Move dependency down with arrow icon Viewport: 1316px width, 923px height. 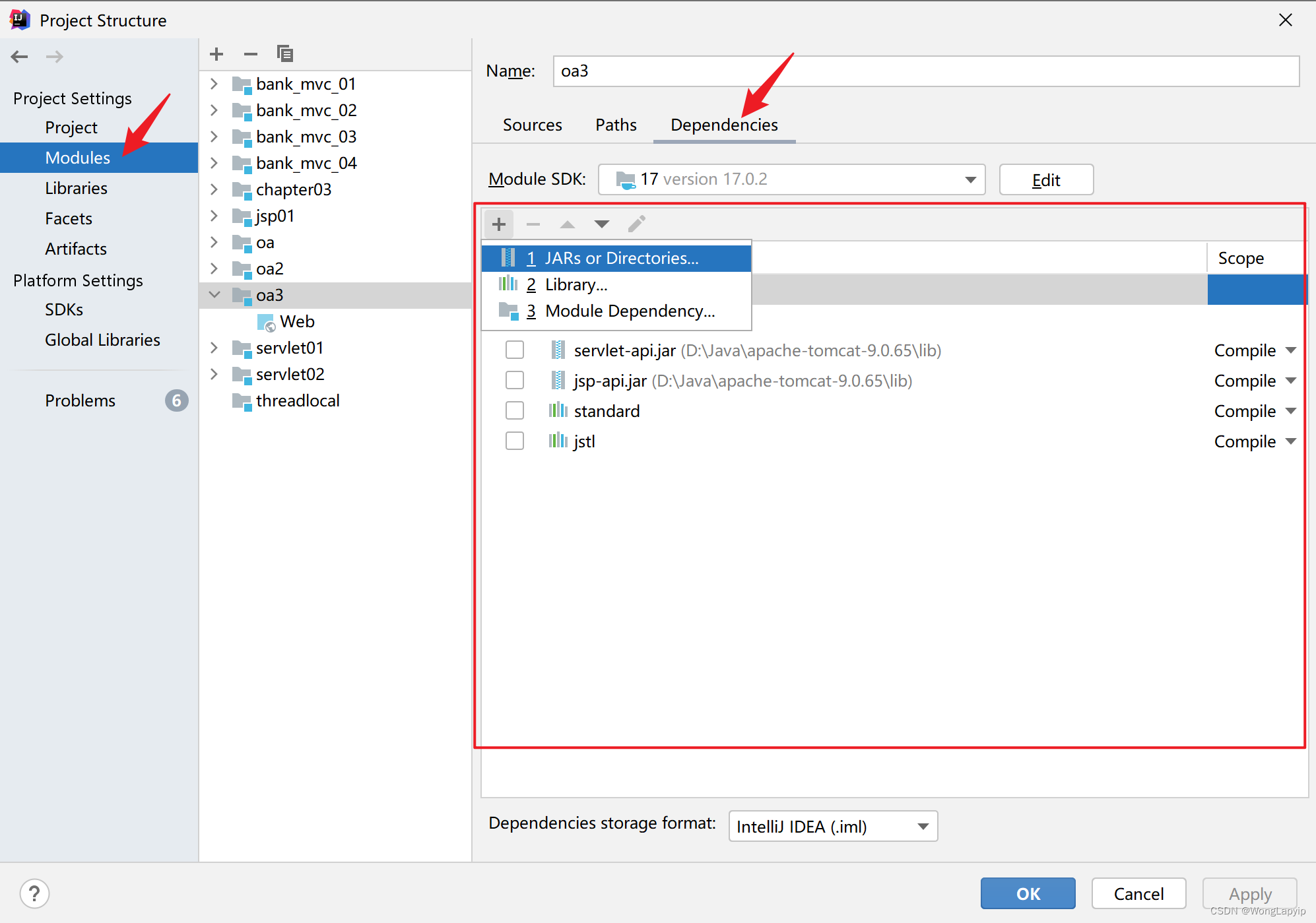click(x=601, y=224)
